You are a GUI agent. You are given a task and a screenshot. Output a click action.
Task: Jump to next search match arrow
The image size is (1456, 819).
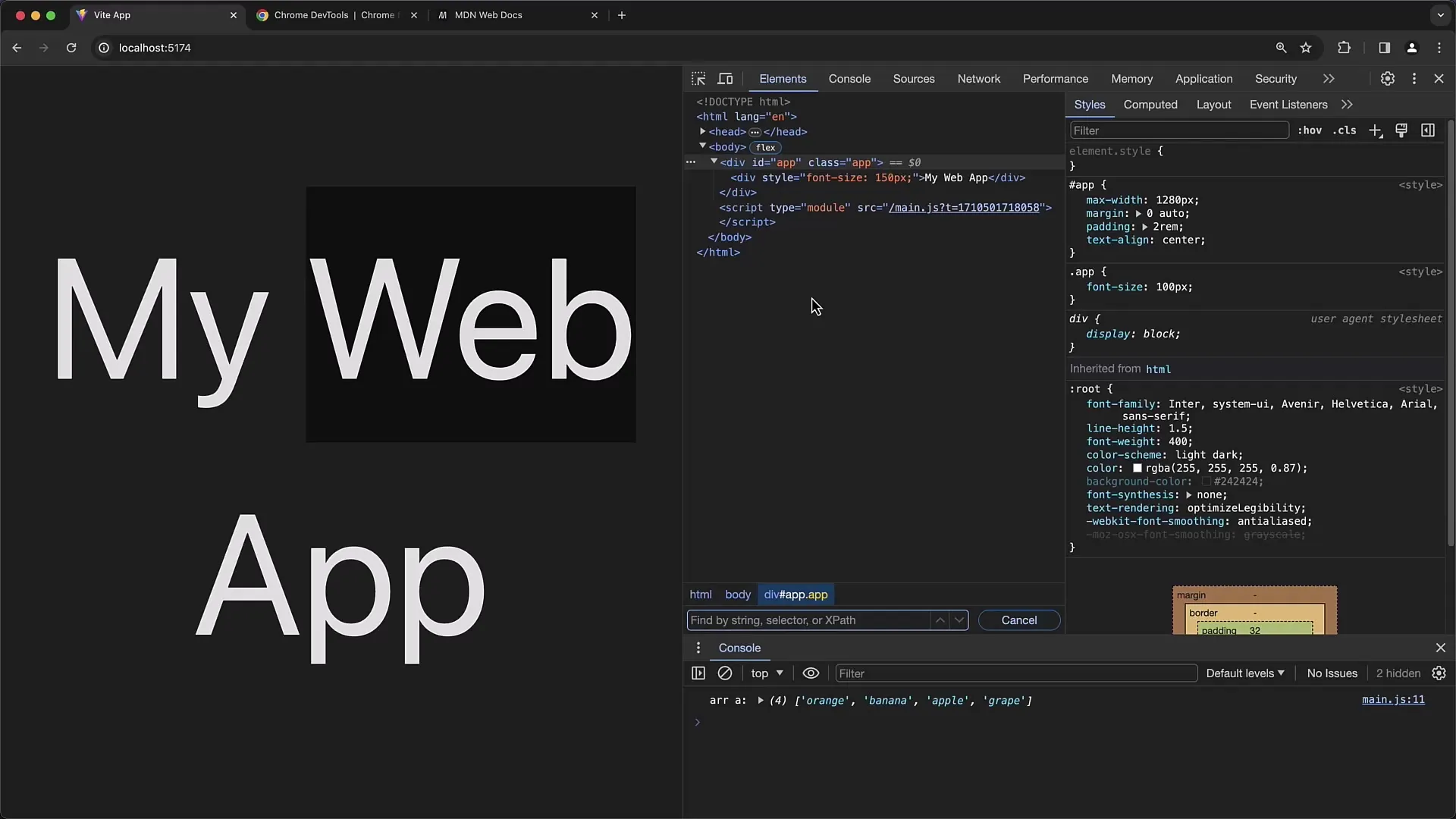pyautogui.click(x=959, y=620)
